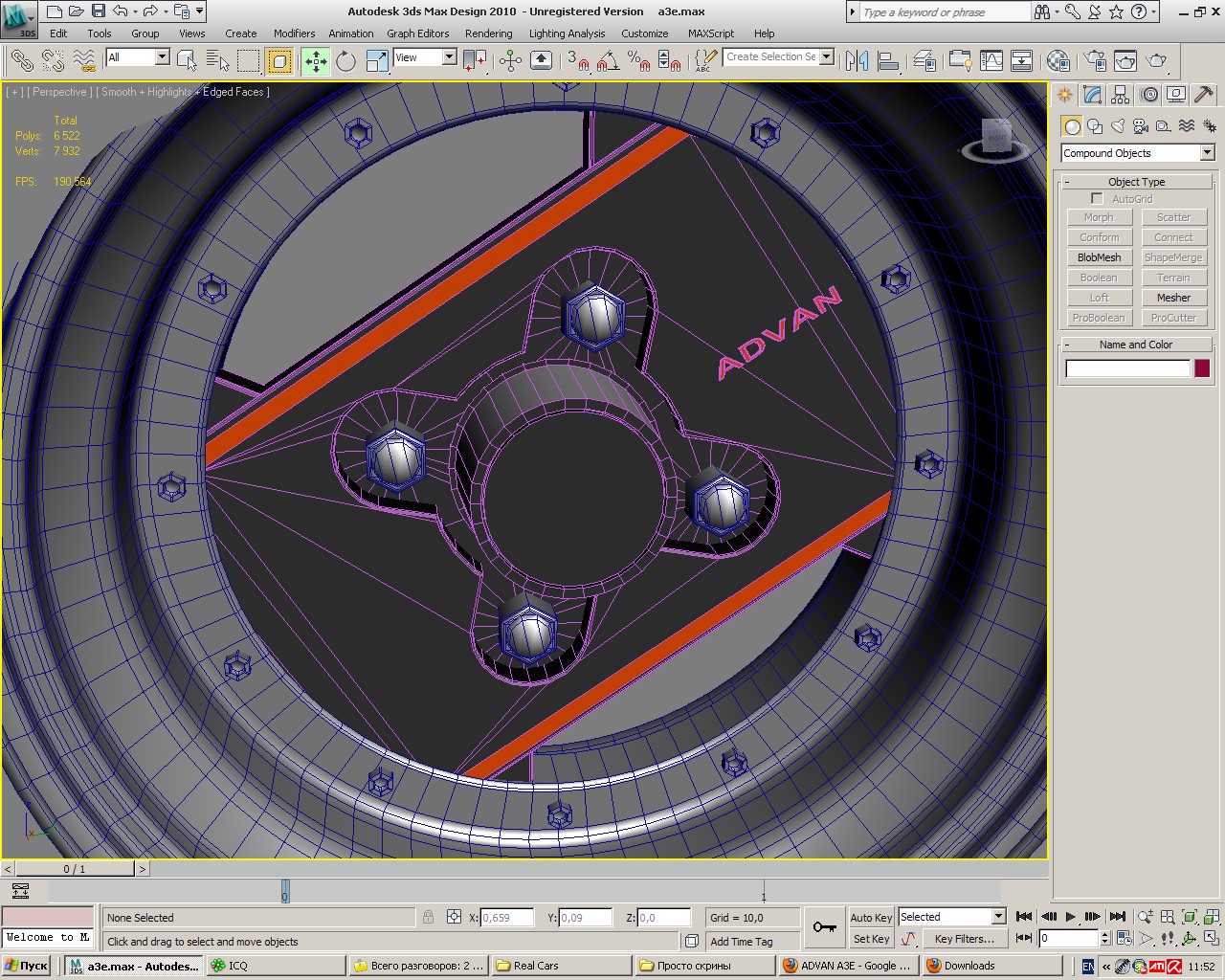Open the MAXScript menu
This screenshot has height=980, width=1225.
pos(711,33)
